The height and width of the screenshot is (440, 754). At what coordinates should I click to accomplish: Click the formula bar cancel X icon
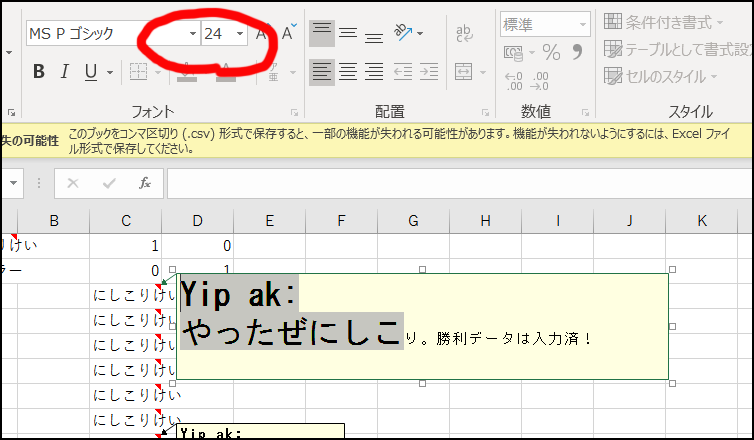(x=73, y=183)
